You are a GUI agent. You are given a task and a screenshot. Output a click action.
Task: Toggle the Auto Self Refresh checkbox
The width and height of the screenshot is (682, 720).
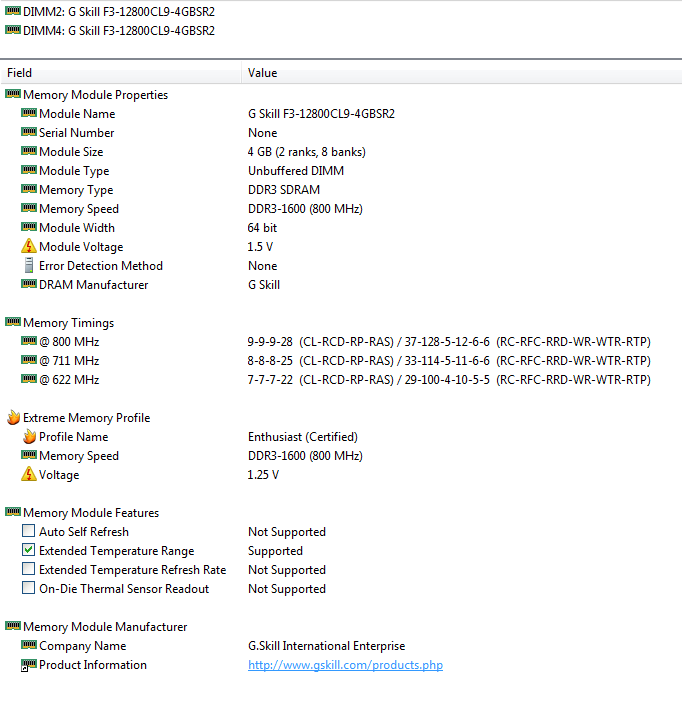[28, 531]
